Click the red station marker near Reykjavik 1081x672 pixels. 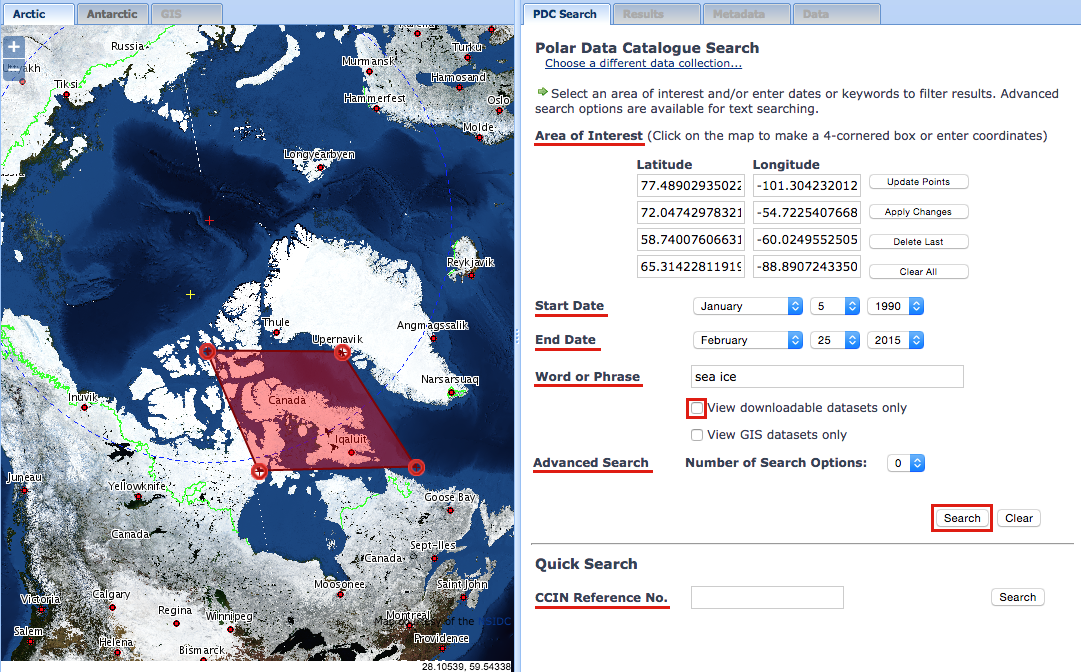[x=471, y=275]
